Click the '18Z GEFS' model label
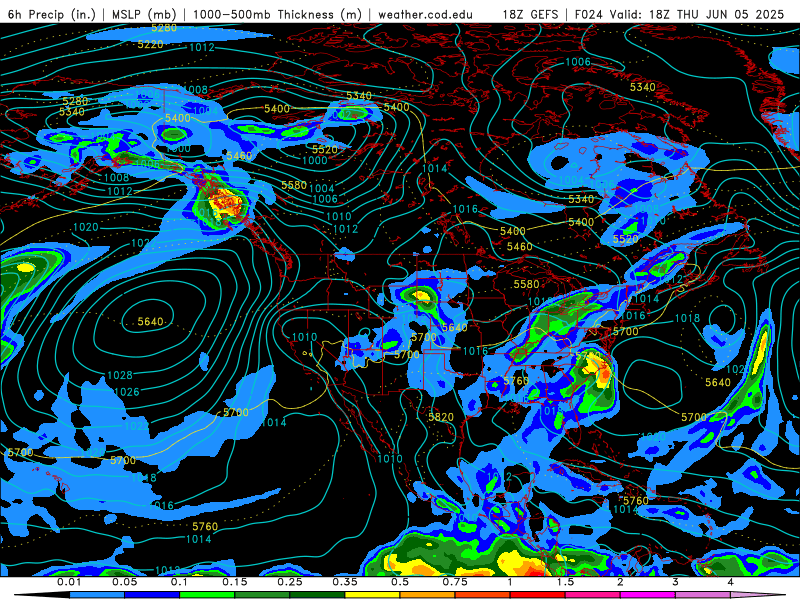The width and height of the screenshot is (800, 600). [x=531, y=14]
